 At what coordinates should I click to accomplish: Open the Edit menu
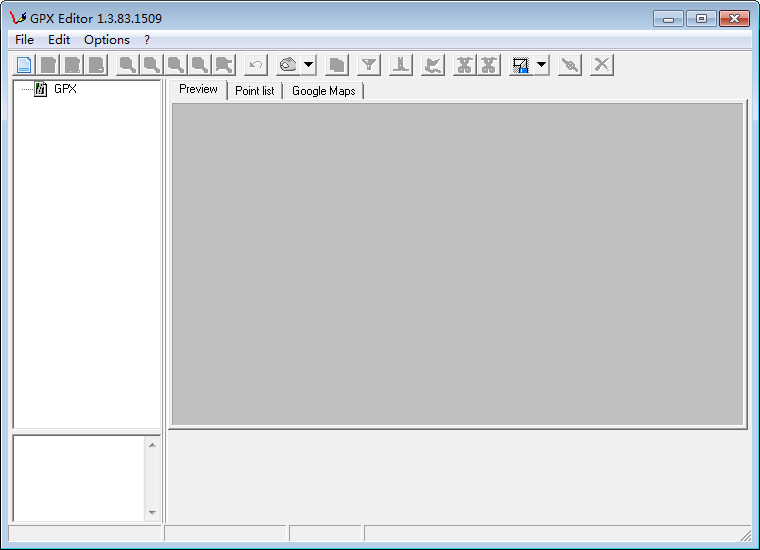point(59,40)
